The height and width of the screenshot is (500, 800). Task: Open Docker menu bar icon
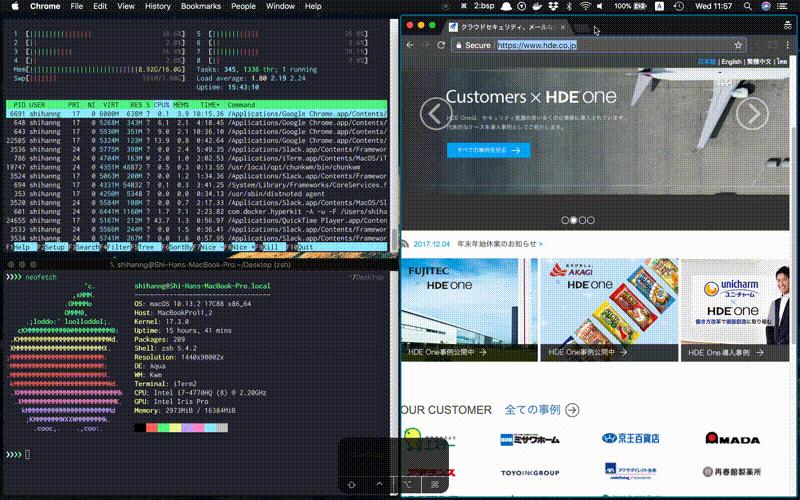click(x=537, y=6)
